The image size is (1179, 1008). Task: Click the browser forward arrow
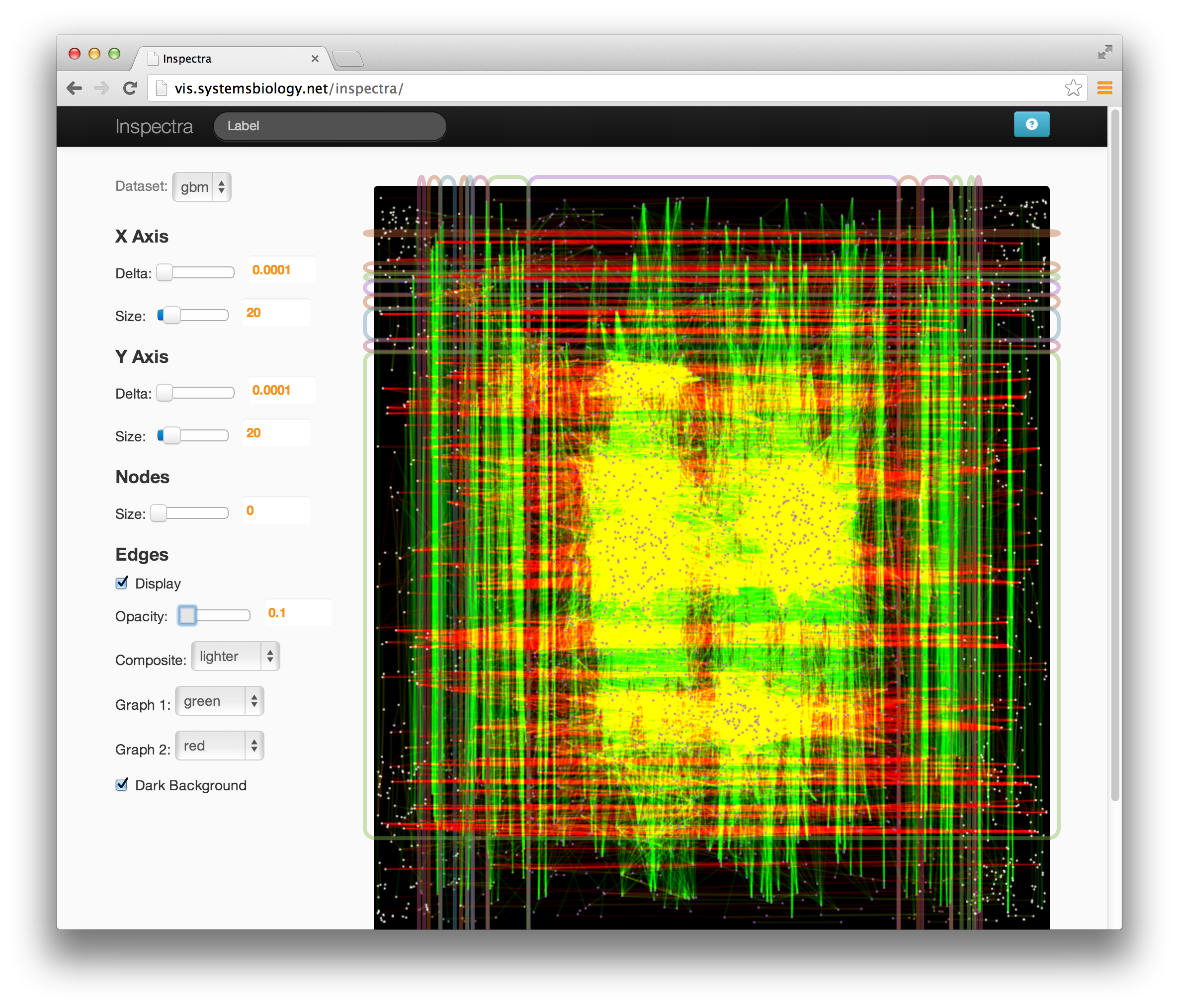(102, 88)
